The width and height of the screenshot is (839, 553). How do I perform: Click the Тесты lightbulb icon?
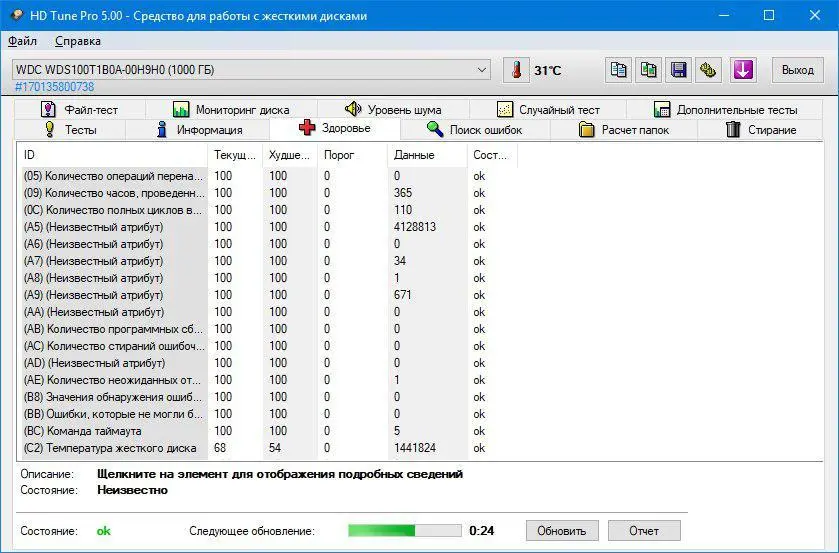[50, 130]
